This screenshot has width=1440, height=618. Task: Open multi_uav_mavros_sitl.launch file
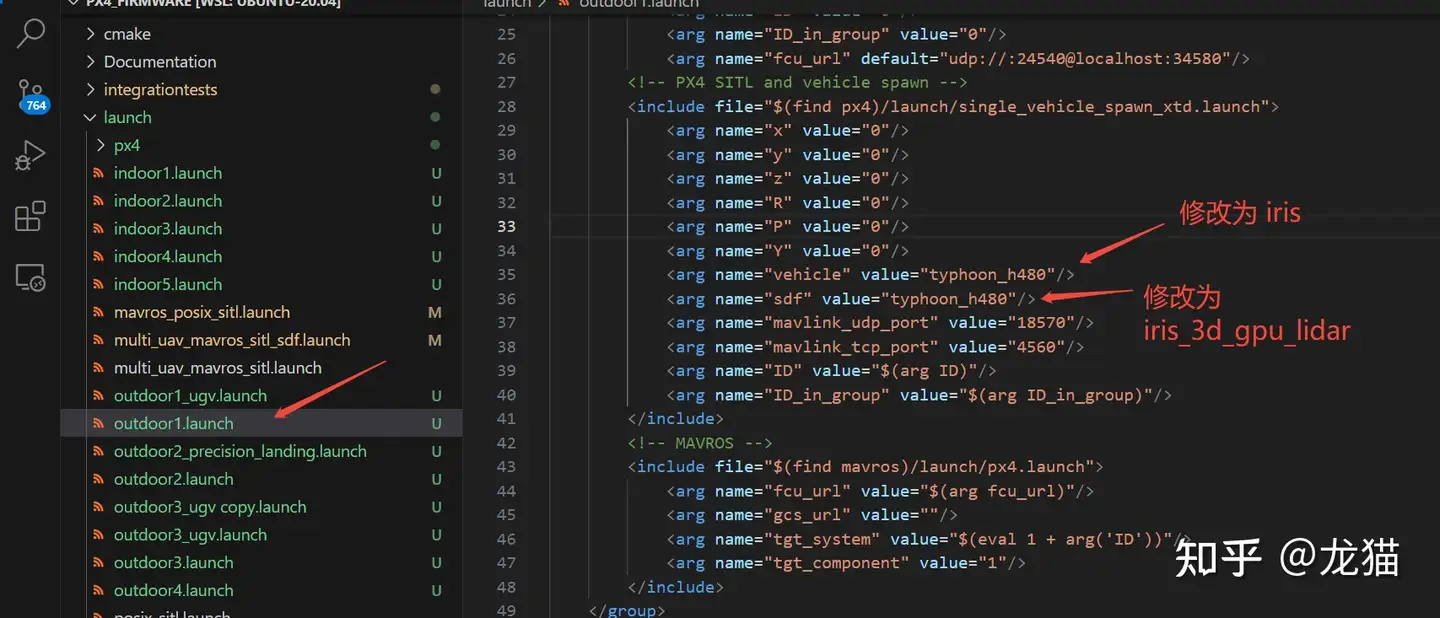pyautogui.click(x=218, y=368)
